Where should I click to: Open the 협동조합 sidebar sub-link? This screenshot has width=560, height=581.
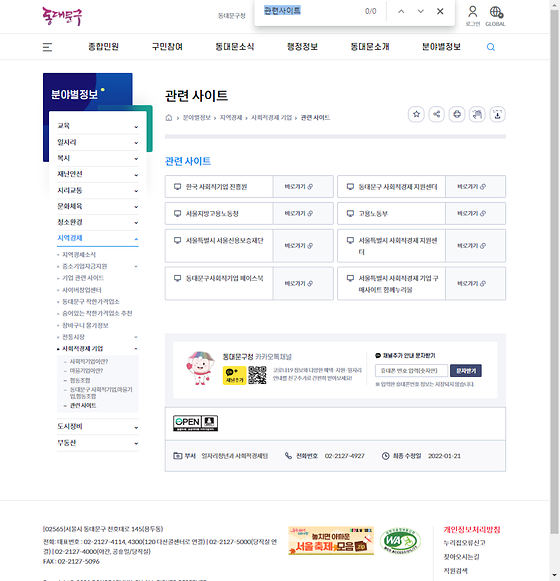pos(80,380)
